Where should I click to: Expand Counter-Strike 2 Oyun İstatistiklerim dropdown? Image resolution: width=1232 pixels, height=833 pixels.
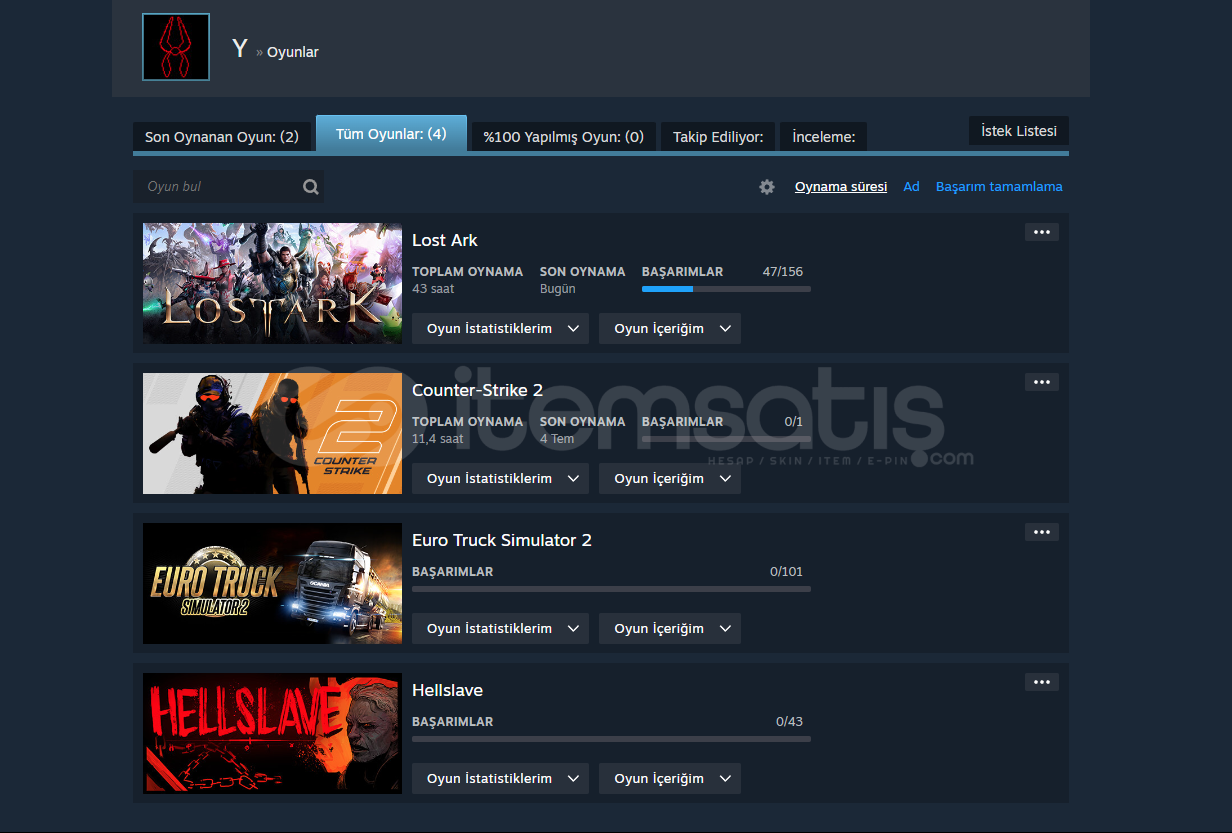[501, 479]
